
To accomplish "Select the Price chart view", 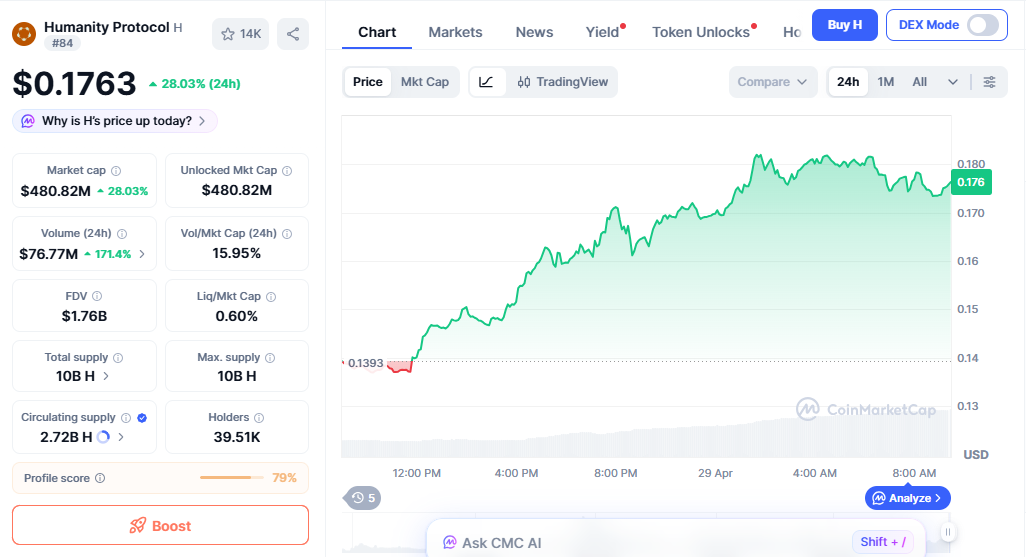I will [367, 82].
